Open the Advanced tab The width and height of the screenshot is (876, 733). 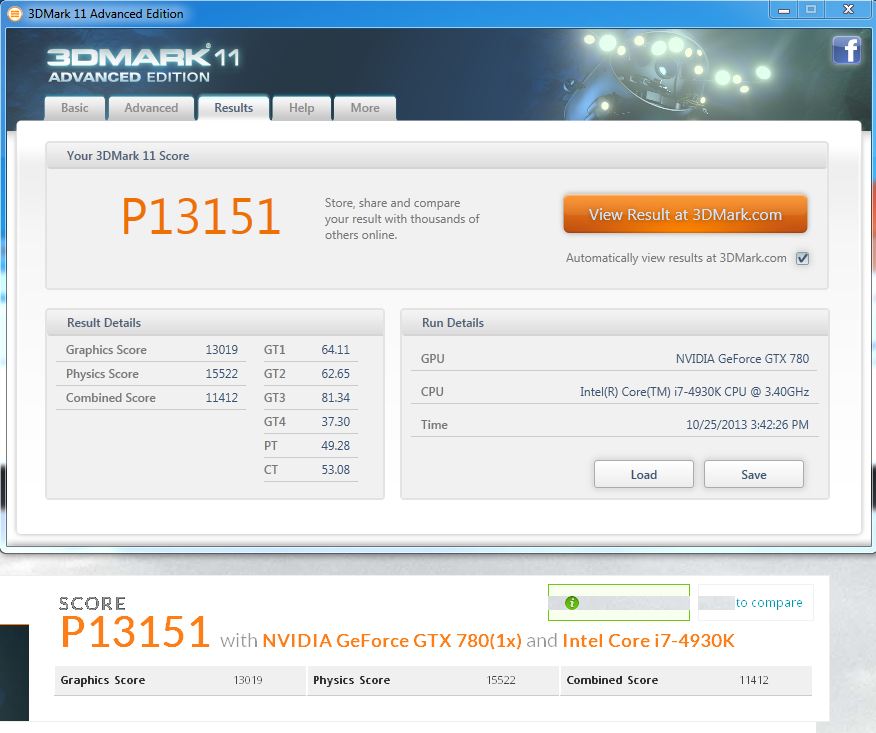coord(151,108)
